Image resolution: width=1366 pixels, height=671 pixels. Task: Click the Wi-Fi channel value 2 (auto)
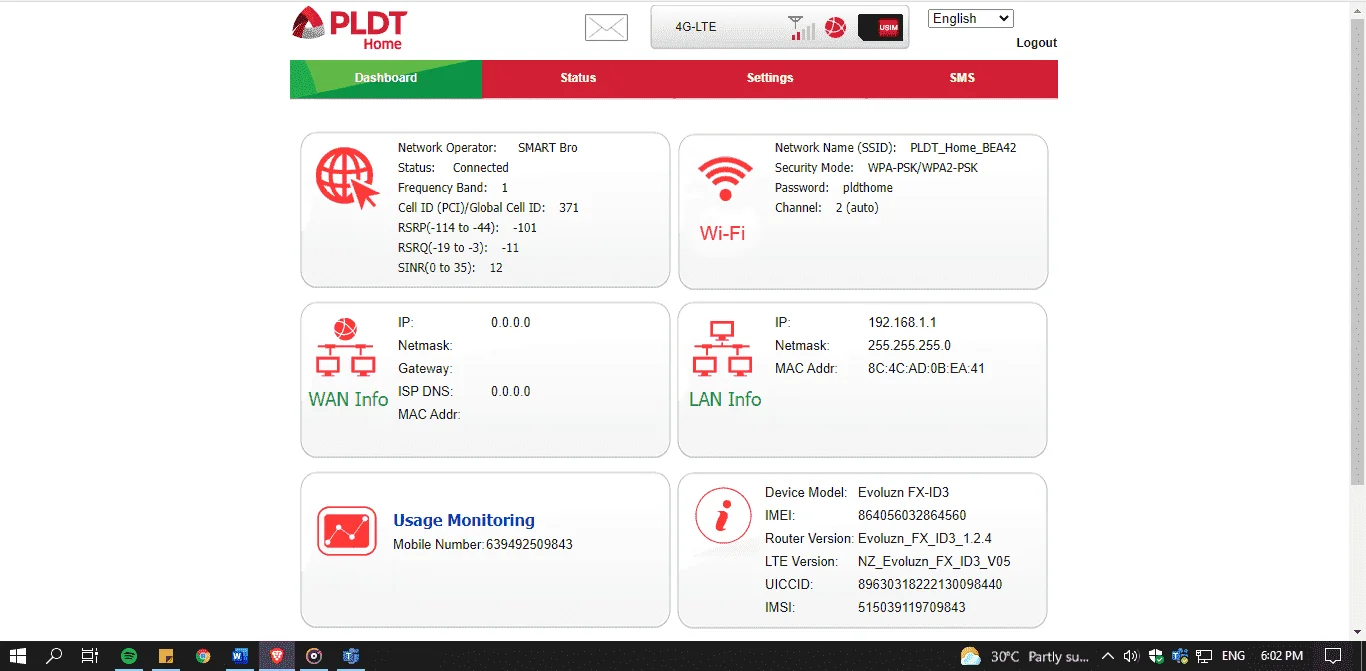coord(857,208)
